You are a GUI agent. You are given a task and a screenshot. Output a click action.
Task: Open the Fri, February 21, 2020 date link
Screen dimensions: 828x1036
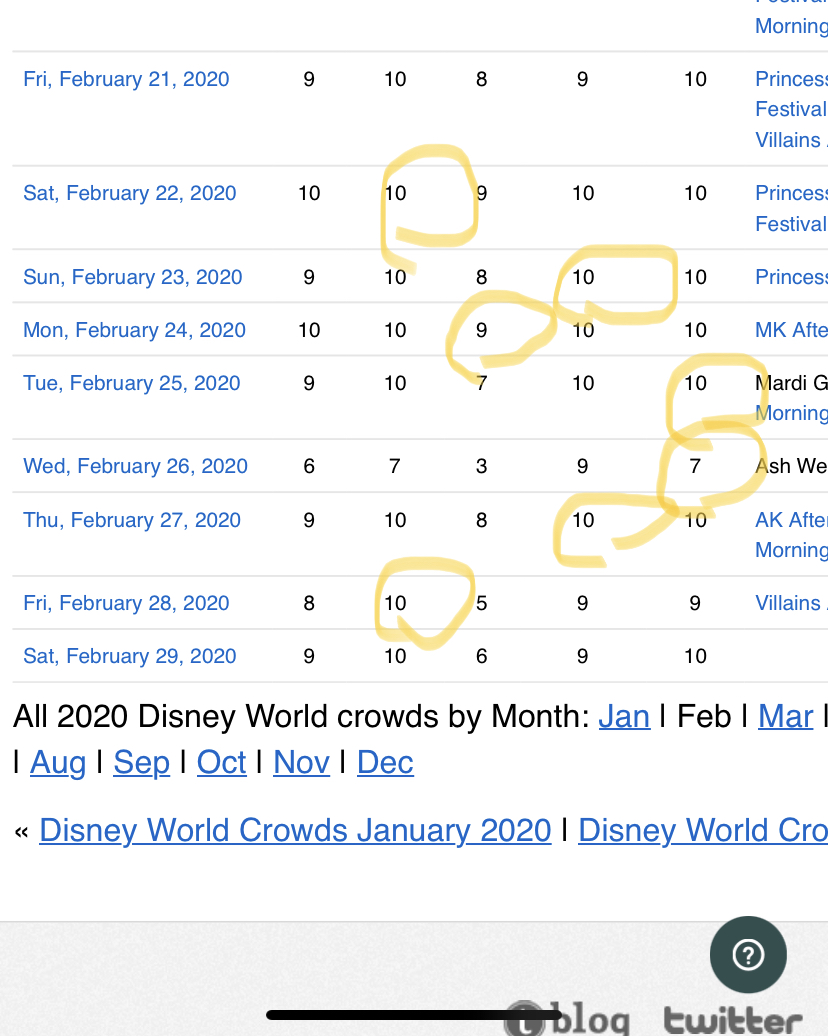pyautogui.click(x=126, y=79)
